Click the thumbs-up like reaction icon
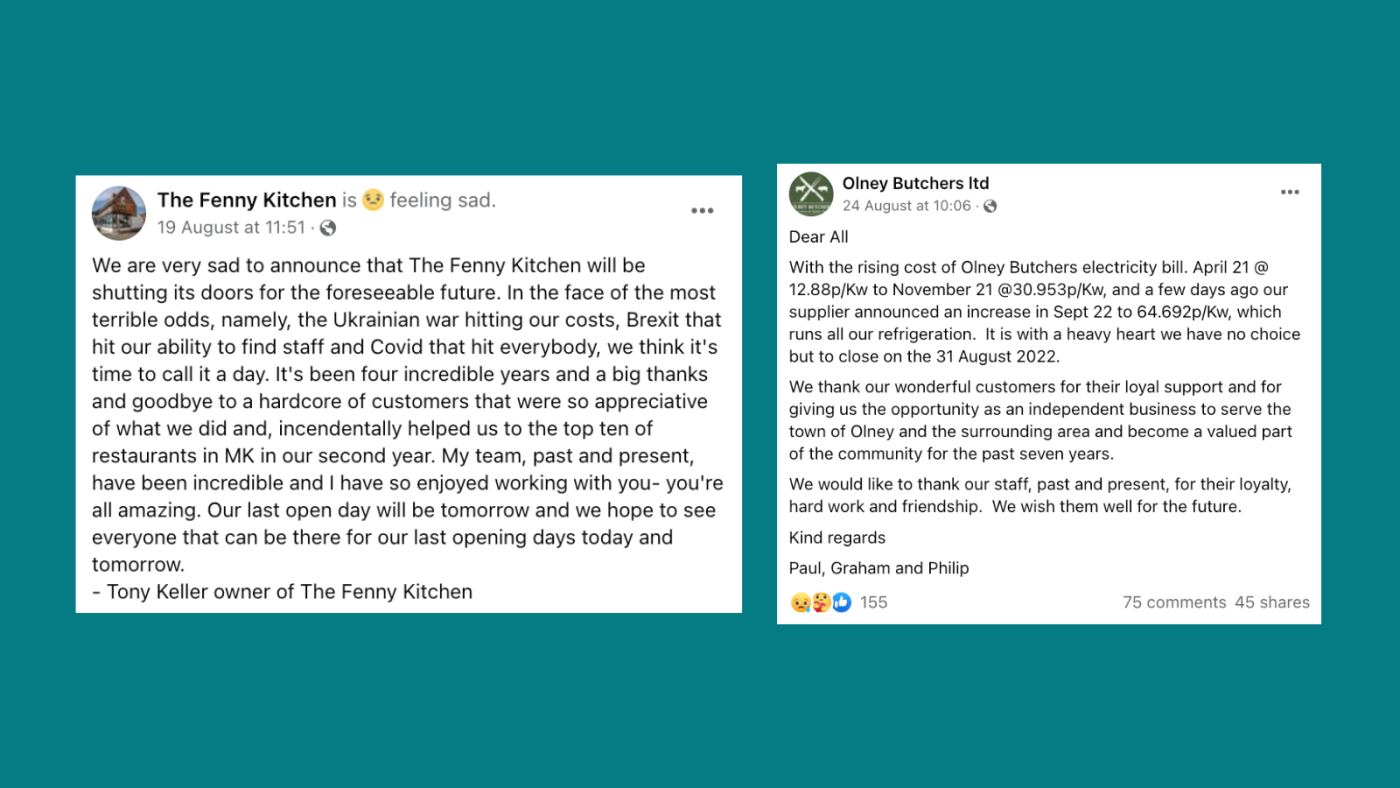Screen dimensions: 1400x788 pos(841,601)
